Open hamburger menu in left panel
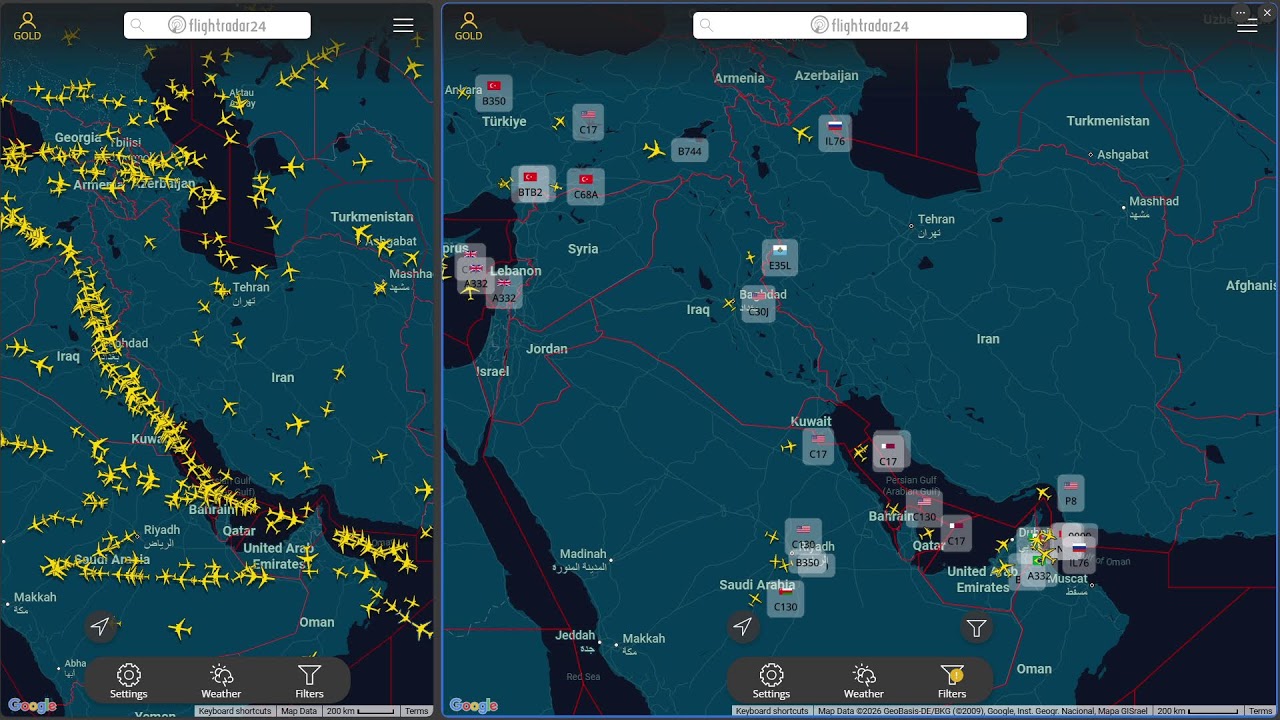Viewport: 1280px width, 720px height. tap(403, 26)
